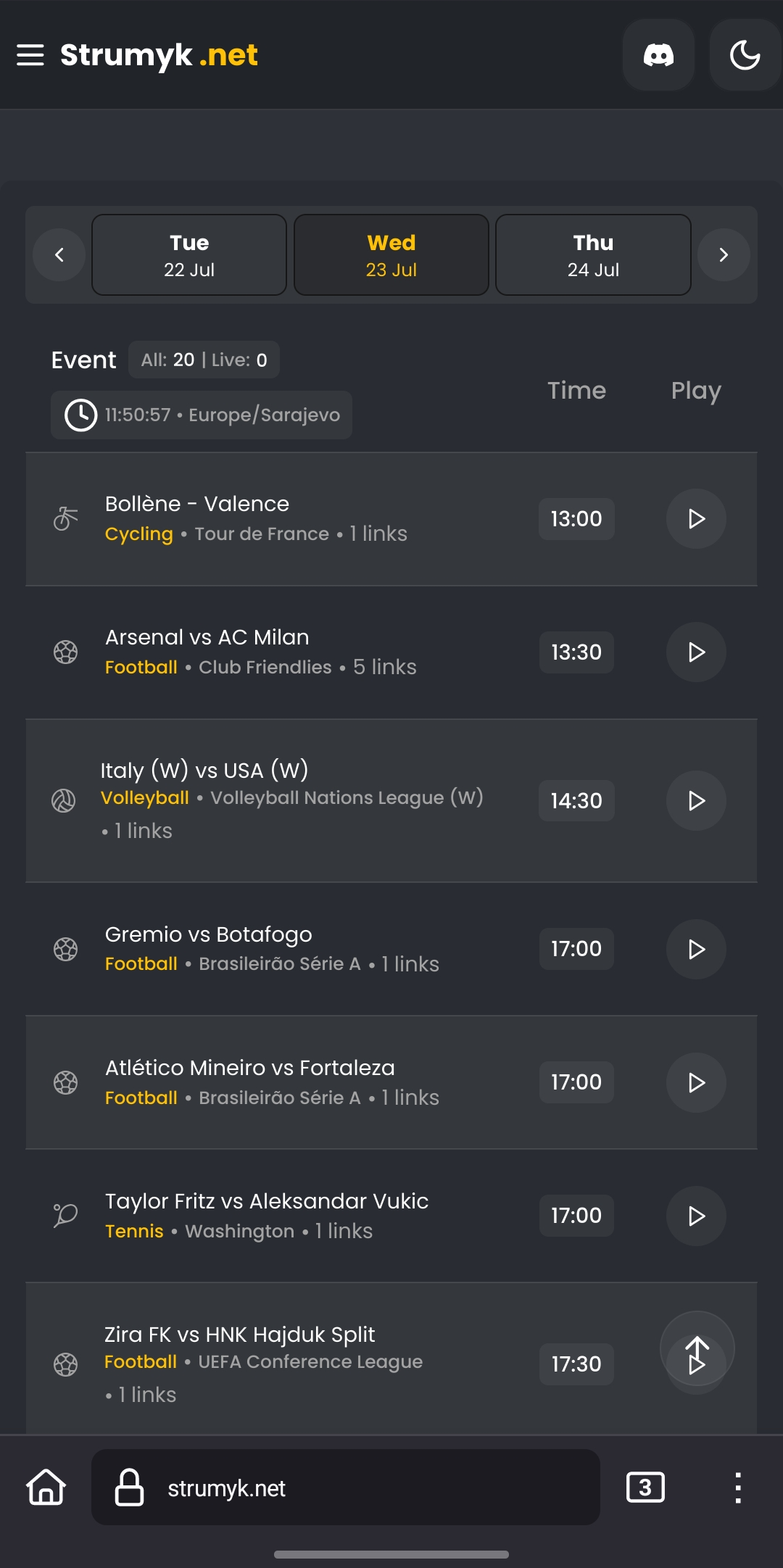This screenshot has width=783, height=1568.
Task: Open the Discord link icon
Action: 658,55
